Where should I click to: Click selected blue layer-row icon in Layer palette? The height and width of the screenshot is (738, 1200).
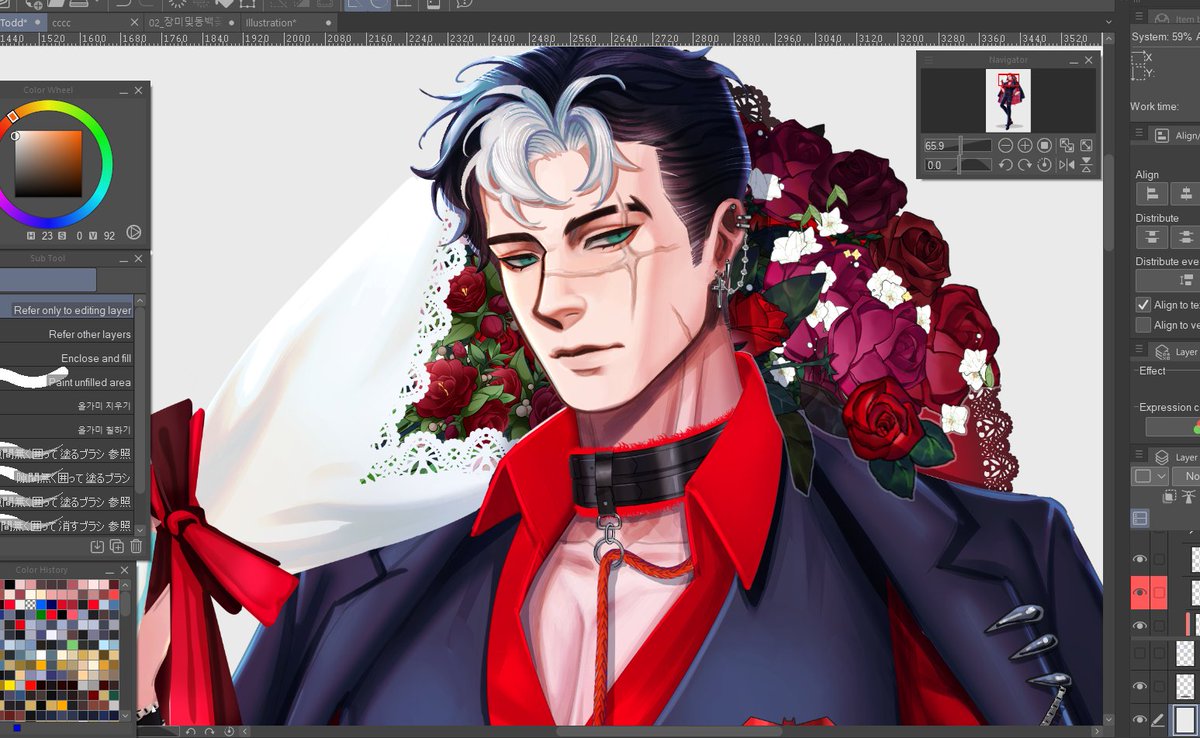(1140, 518)
